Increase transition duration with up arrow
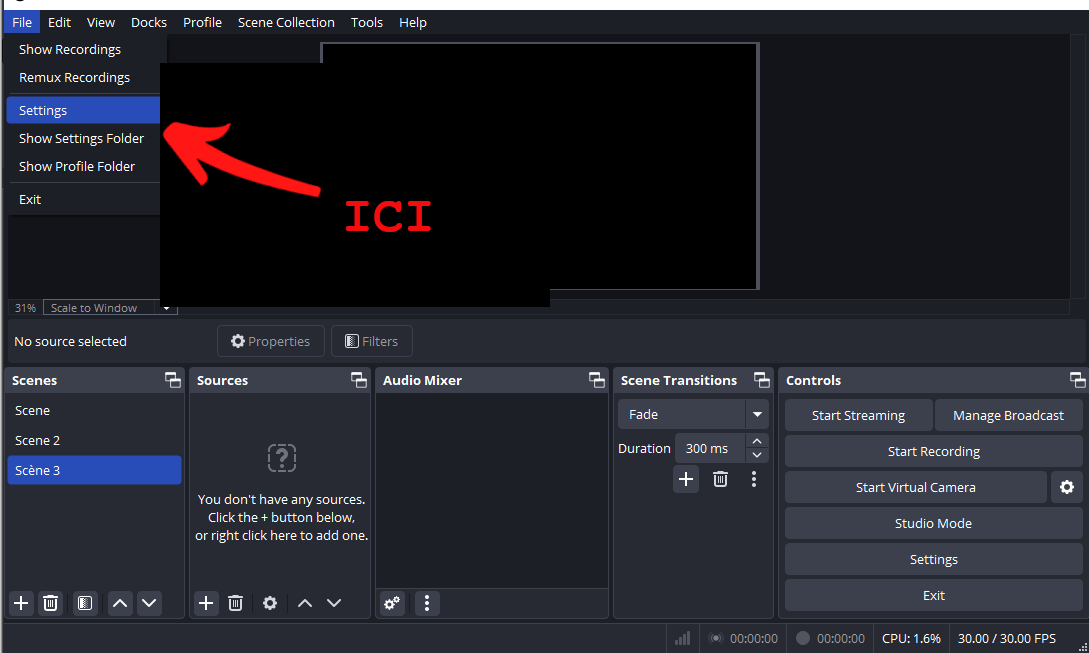Image resolution: width=1089 pixels, height=653 pixels. click(757, 441)
